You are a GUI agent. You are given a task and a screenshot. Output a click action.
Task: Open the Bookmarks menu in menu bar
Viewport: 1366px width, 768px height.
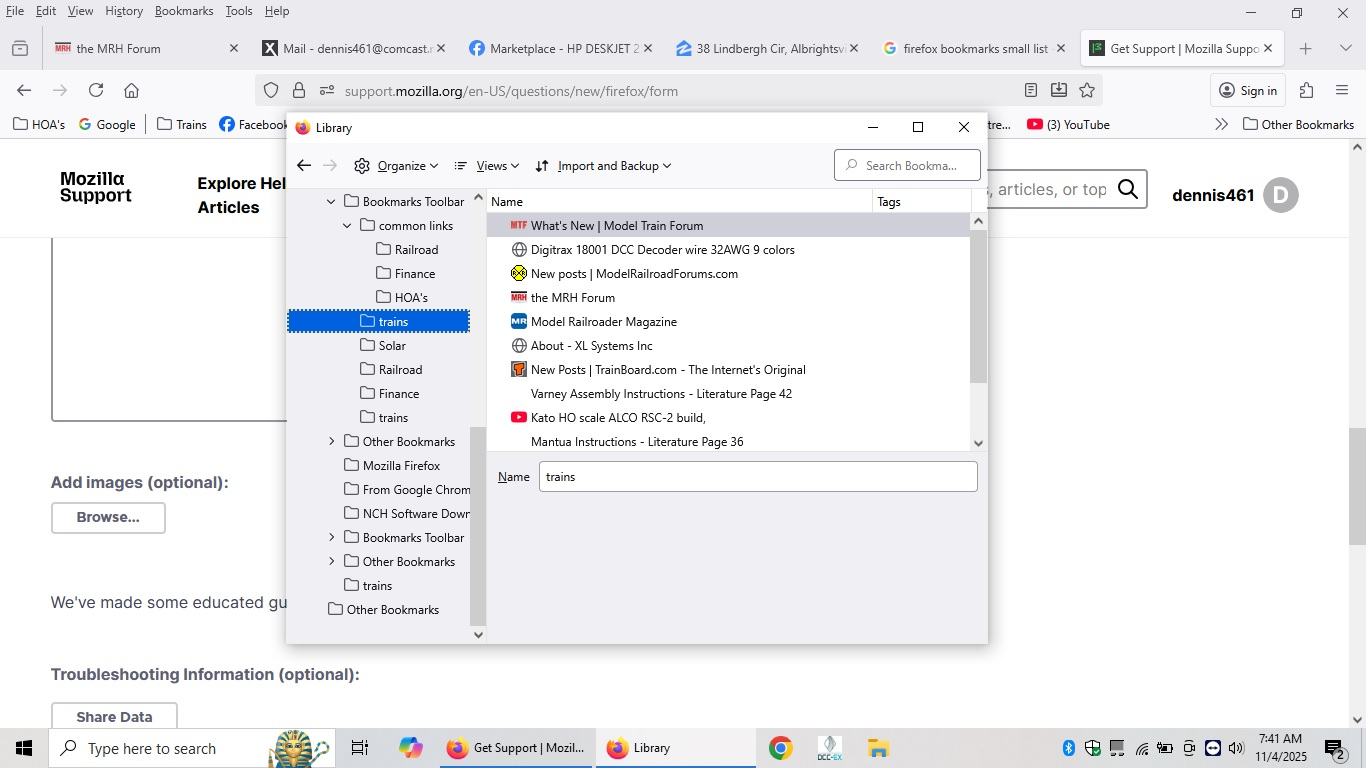(x=184, y=11)
